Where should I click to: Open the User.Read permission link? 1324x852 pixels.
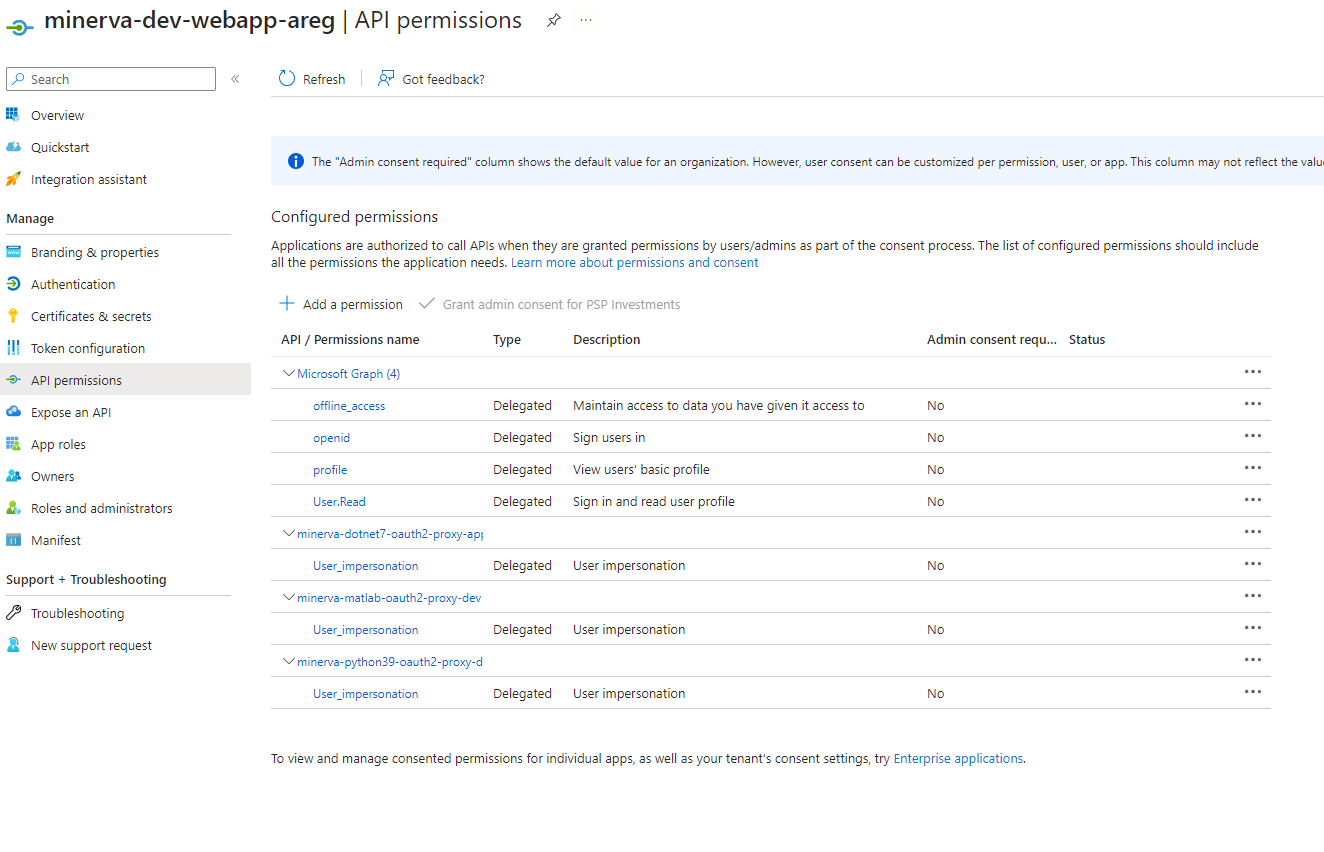pyautogui.click(x=339, y=501)
